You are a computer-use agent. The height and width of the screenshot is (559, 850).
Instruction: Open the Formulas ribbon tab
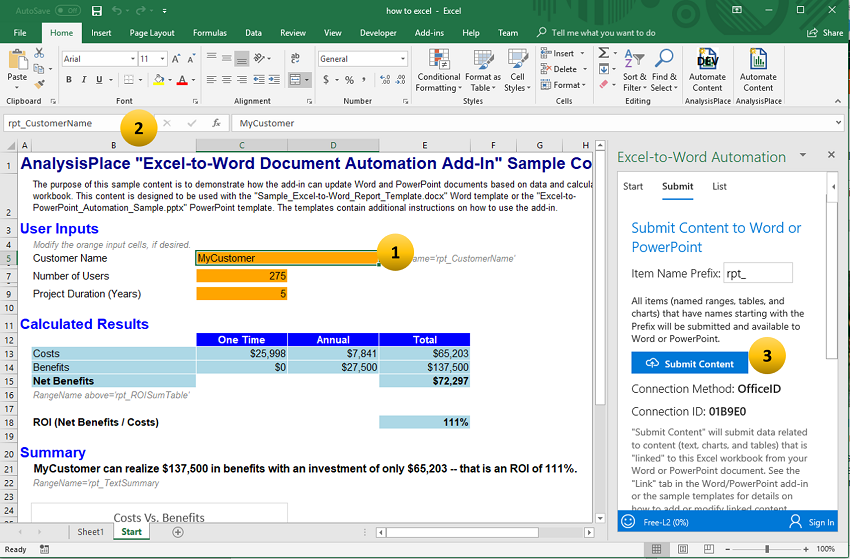[x=209, y=33]
